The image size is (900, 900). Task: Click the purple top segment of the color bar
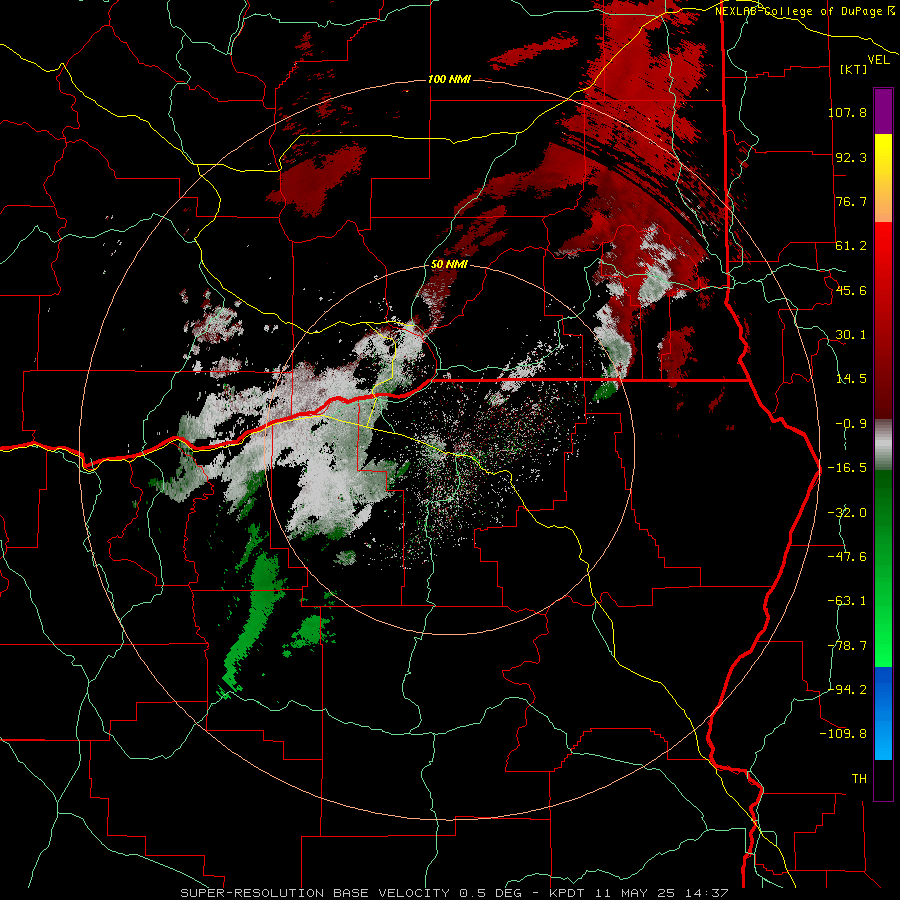tap(883, 111)
